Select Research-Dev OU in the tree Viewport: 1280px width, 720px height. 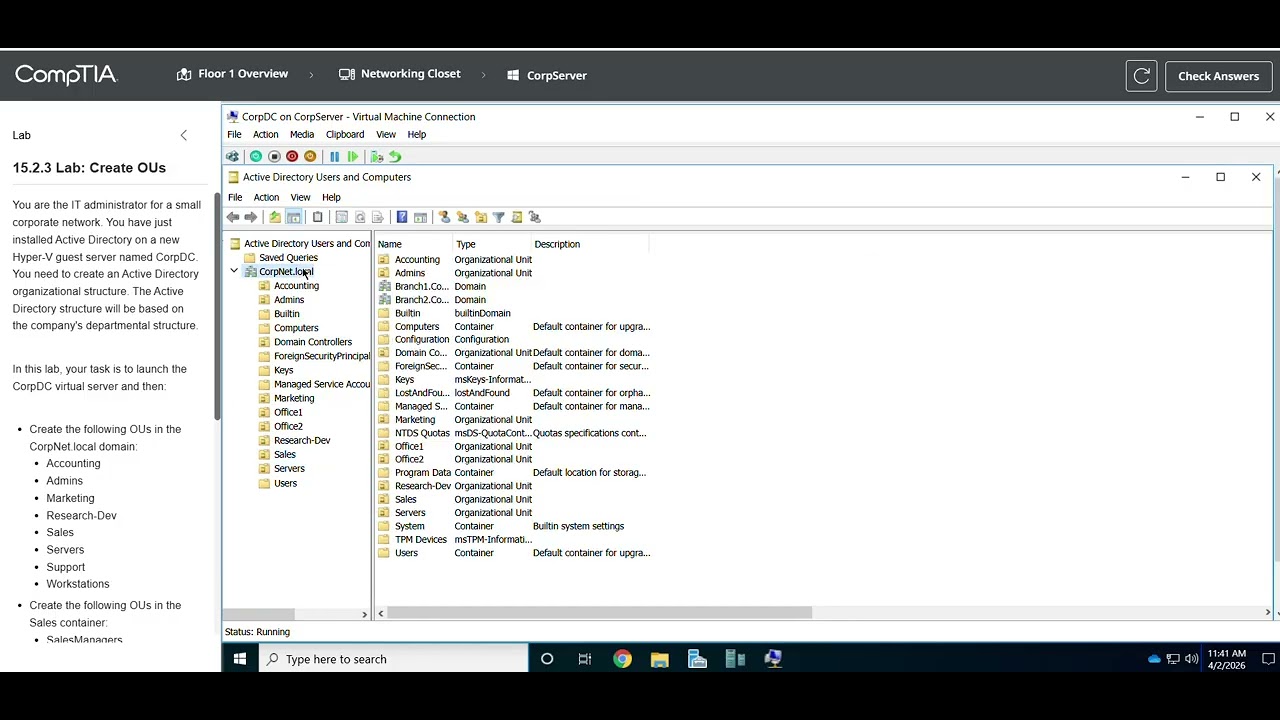pos(301,440)
